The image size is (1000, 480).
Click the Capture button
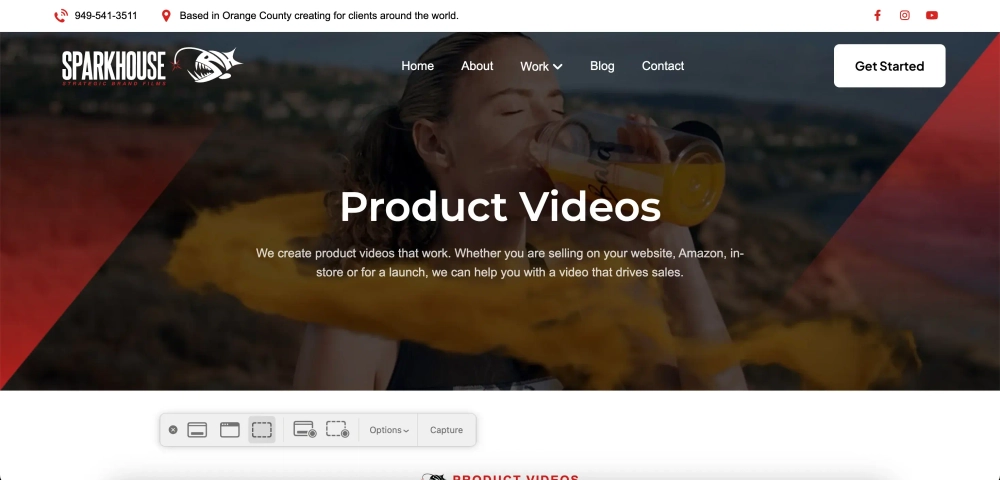coord(446,430)
